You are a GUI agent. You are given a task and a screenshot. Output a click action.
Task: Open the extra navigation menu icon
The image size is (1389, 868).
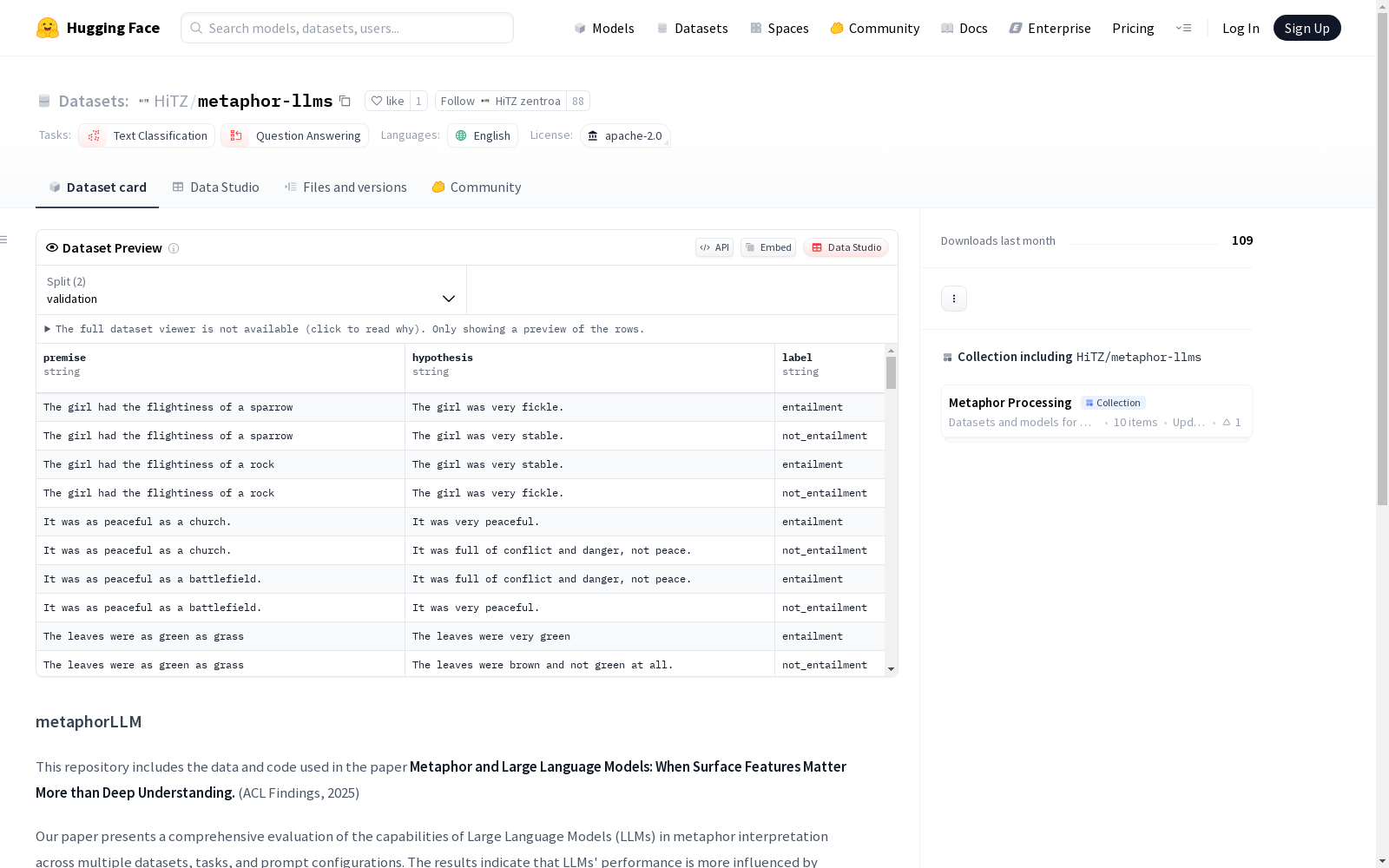(1183, 28)
